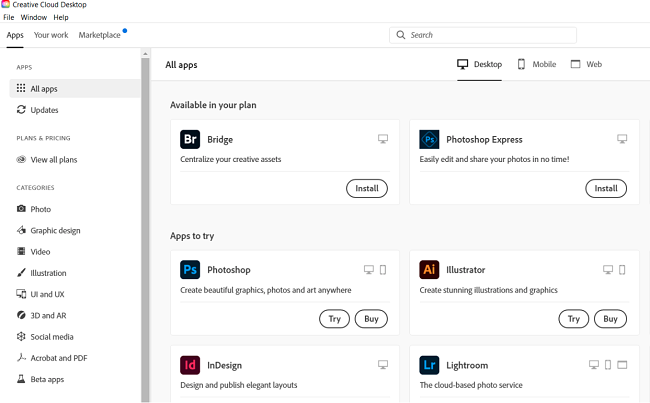Select the Social media category

[52, 337]
